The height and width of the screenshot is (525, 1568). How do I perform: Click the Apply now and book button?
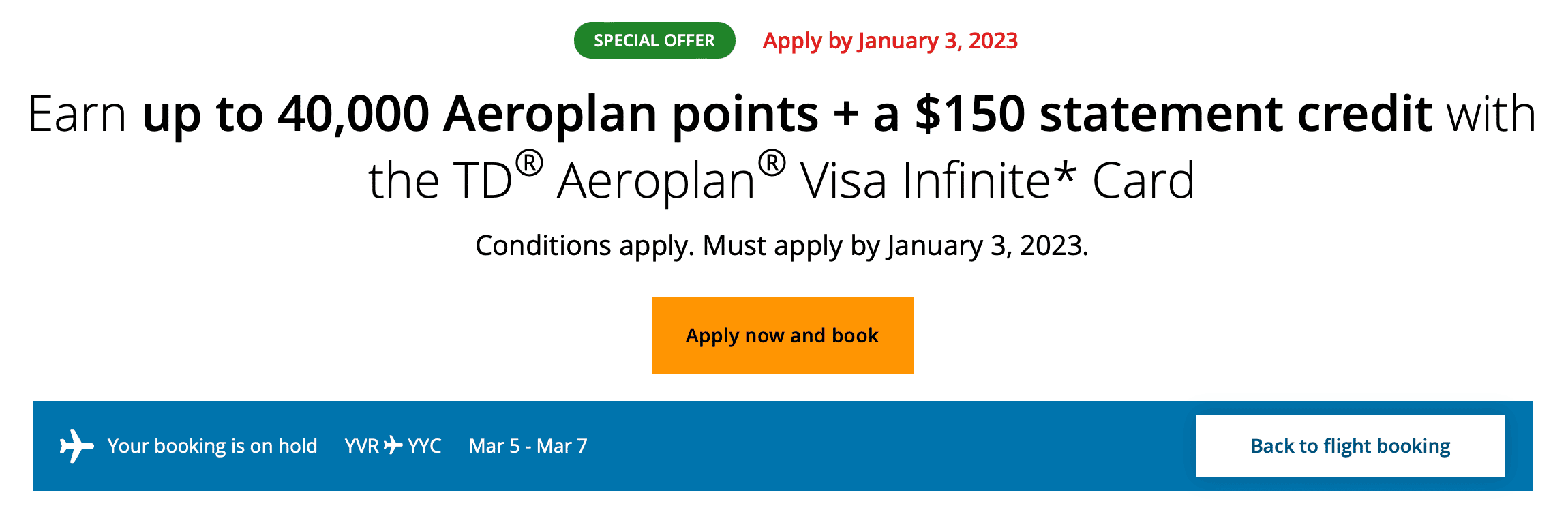pos(782,335)
